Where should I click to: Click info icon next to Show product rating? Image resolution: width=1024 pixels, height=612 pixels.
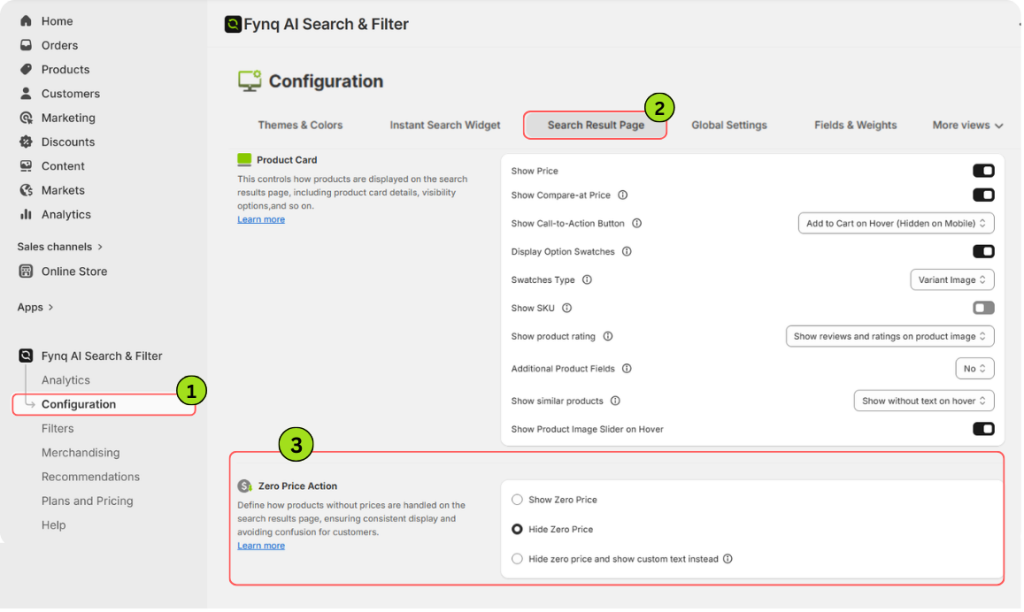608,336
